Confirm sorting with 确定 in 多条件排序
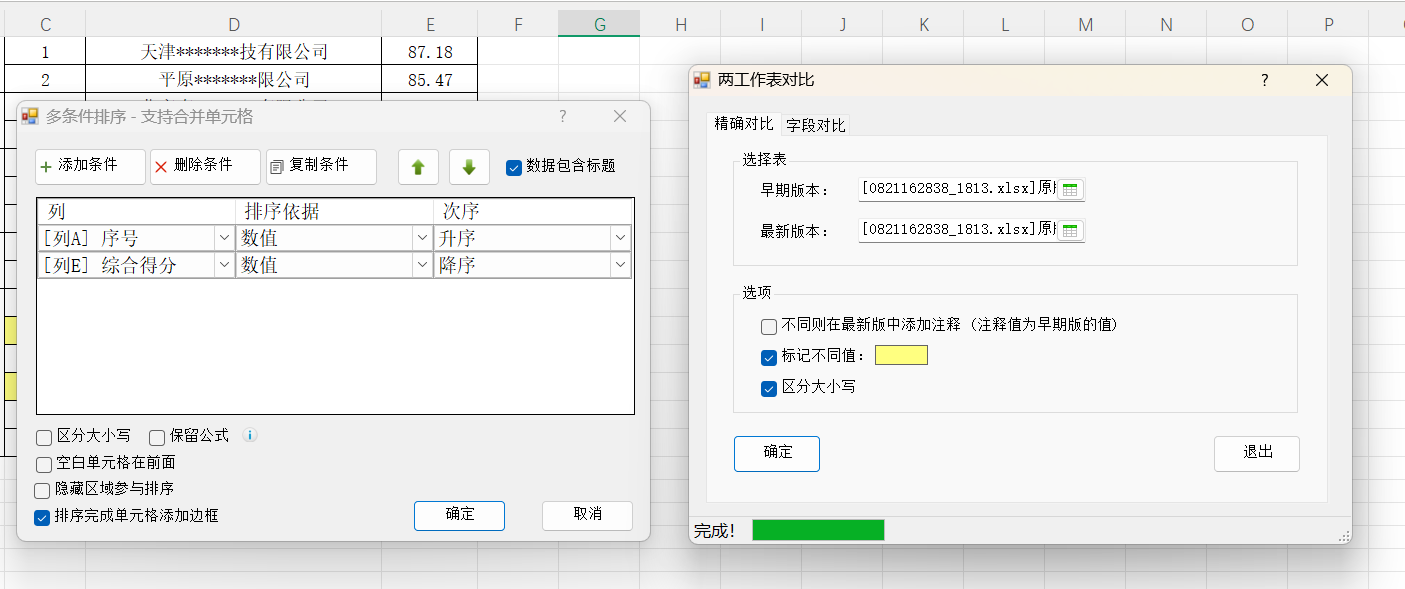Image resolution: width=1405 pixels, height=589 pixels. coord(459,515)
